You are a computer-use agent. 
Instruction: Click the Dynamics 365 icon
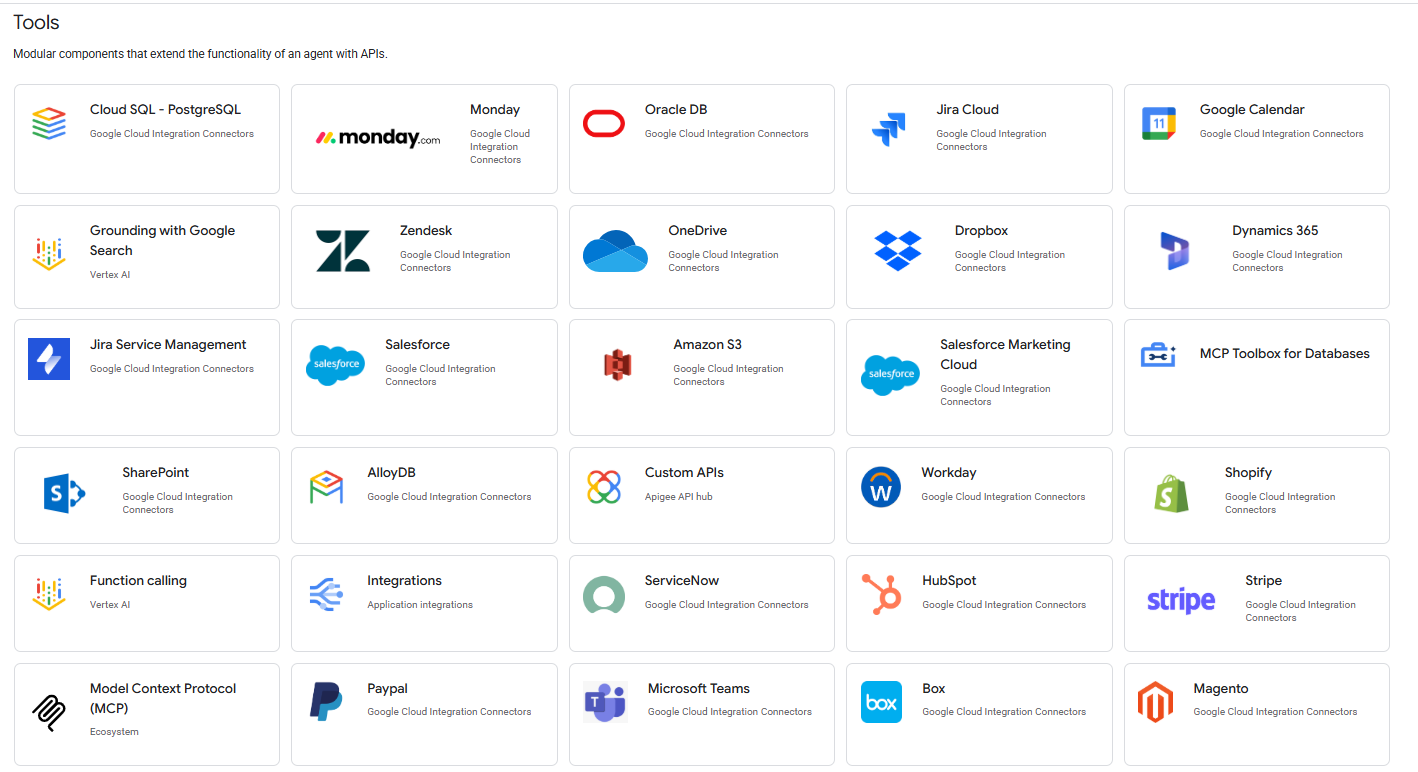[1174, 251]
